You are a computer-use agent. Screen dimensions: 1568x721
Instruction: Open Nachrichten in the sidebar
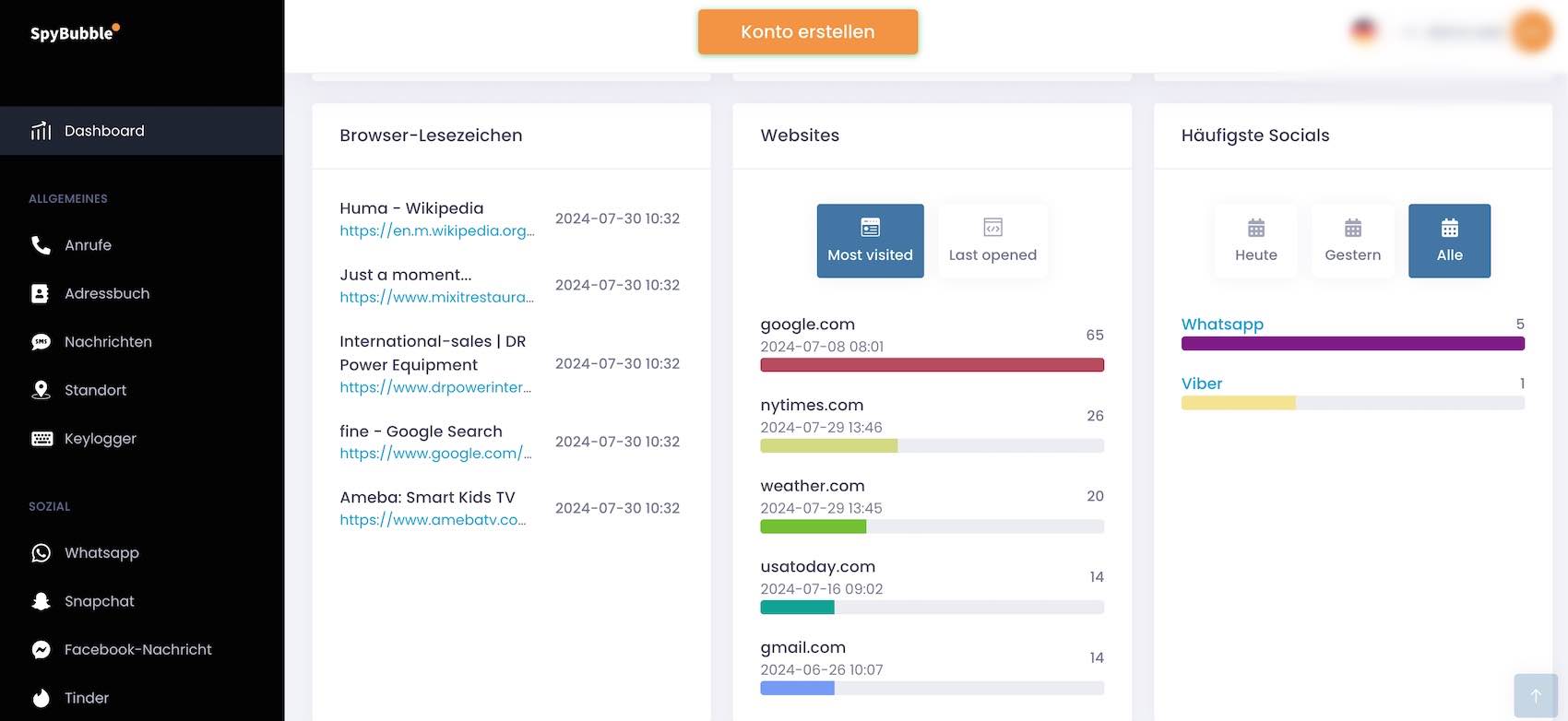[142, 342]
